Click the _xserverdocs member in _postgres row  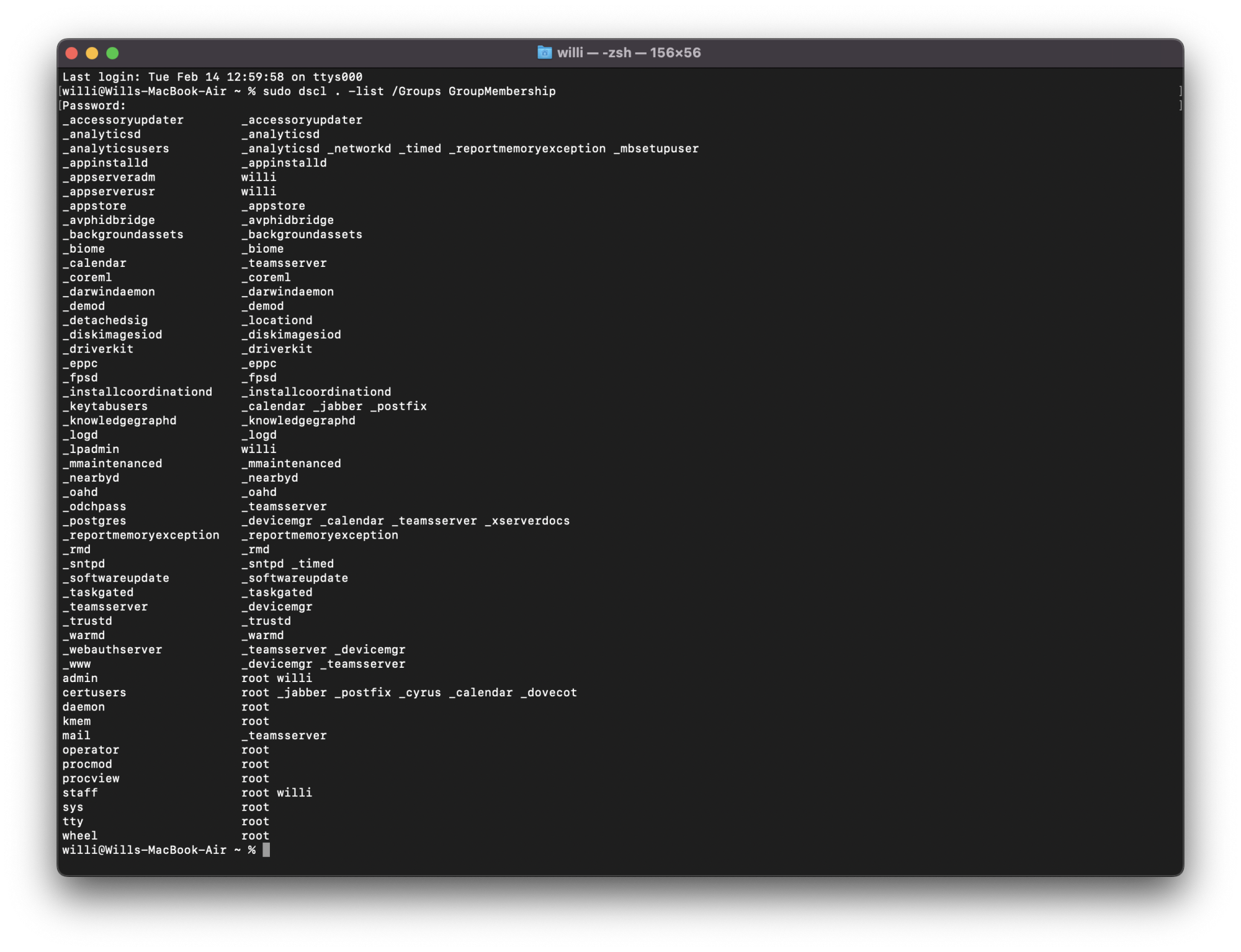[527, 521]
